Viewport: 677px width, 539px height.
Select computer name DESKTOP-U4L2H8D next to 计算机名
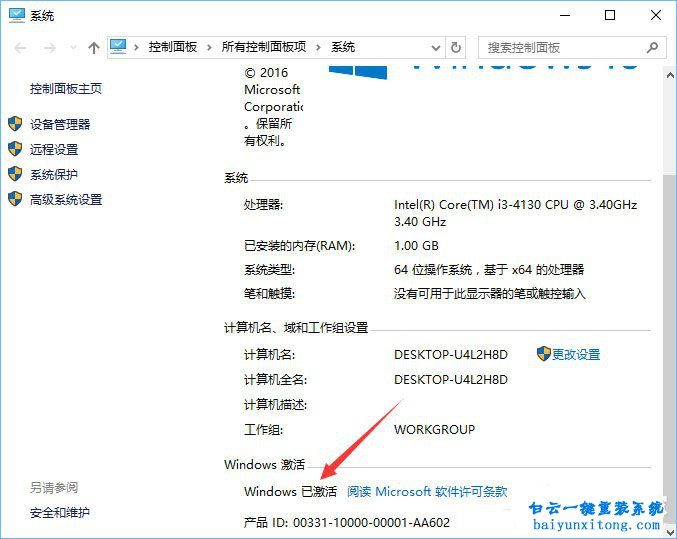coord(451,355)
